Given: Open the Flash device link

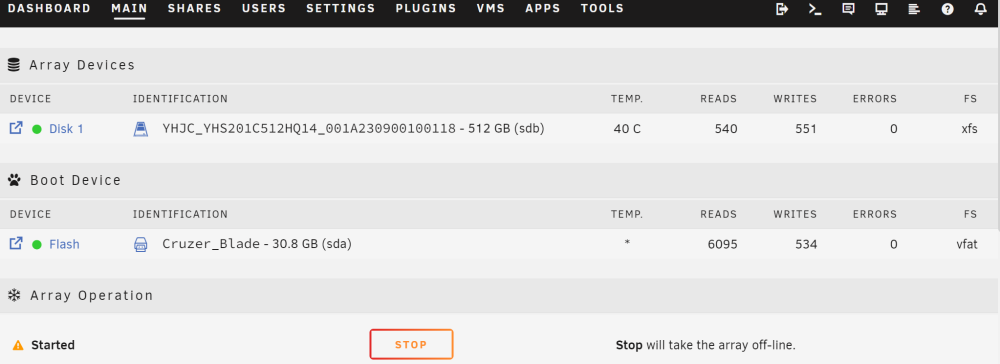Looking at the screenshot, I should click(64, 245).
